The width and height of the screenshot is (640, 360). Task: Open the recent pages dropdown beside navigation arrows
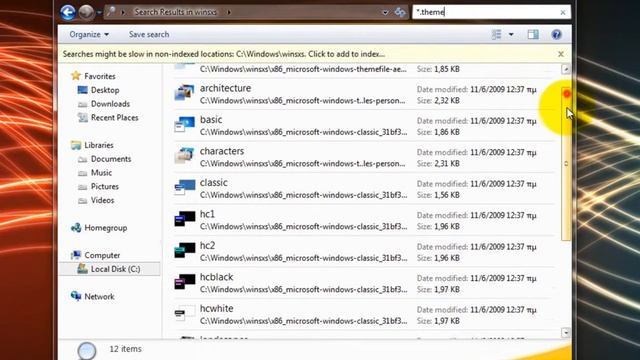pos(99,13)
